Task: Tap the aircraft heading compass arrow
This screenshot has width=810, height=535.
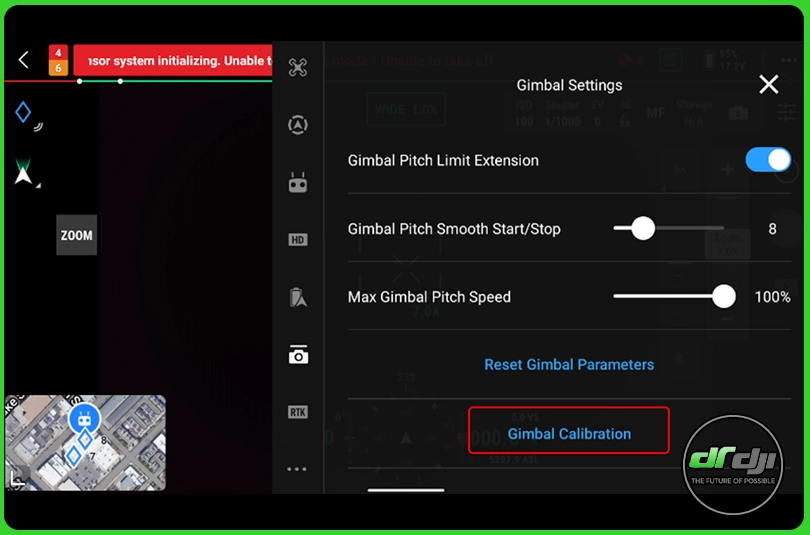Action: tap(23, 174)
